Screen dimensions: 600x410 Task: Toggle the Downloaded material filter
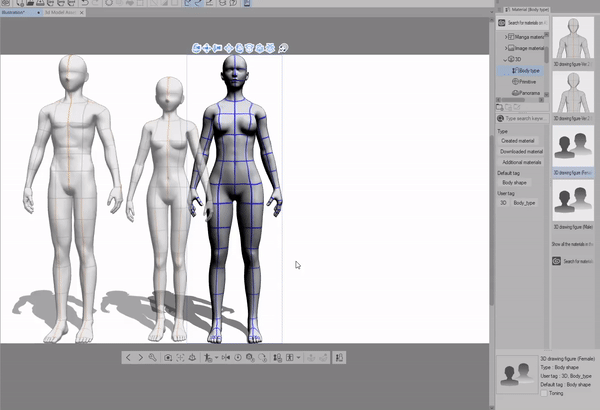521,152
